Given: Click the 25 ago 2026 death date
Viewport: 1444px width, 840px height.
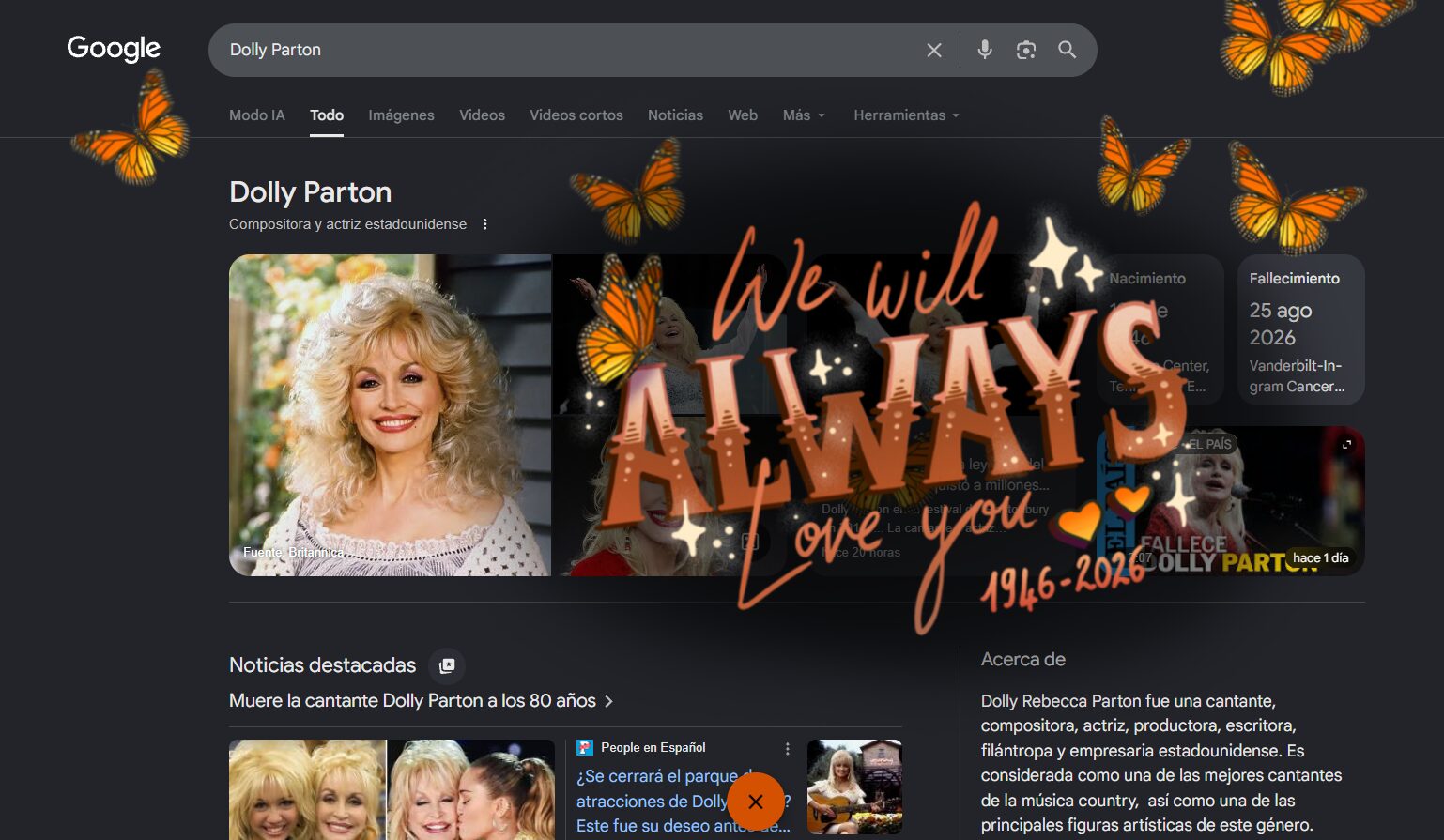Looking at the screenshot, I should click(1281, 324).
